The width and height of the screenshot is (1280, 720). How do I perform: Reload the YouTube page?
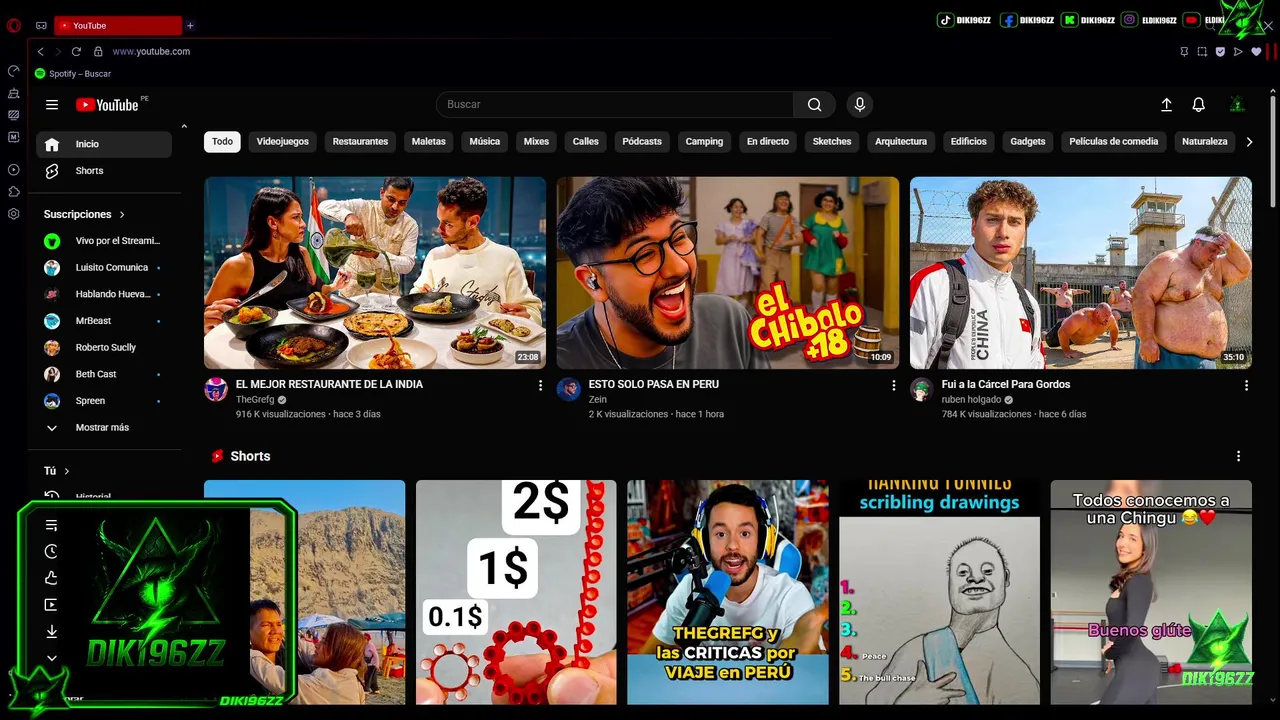coord(76,51)
